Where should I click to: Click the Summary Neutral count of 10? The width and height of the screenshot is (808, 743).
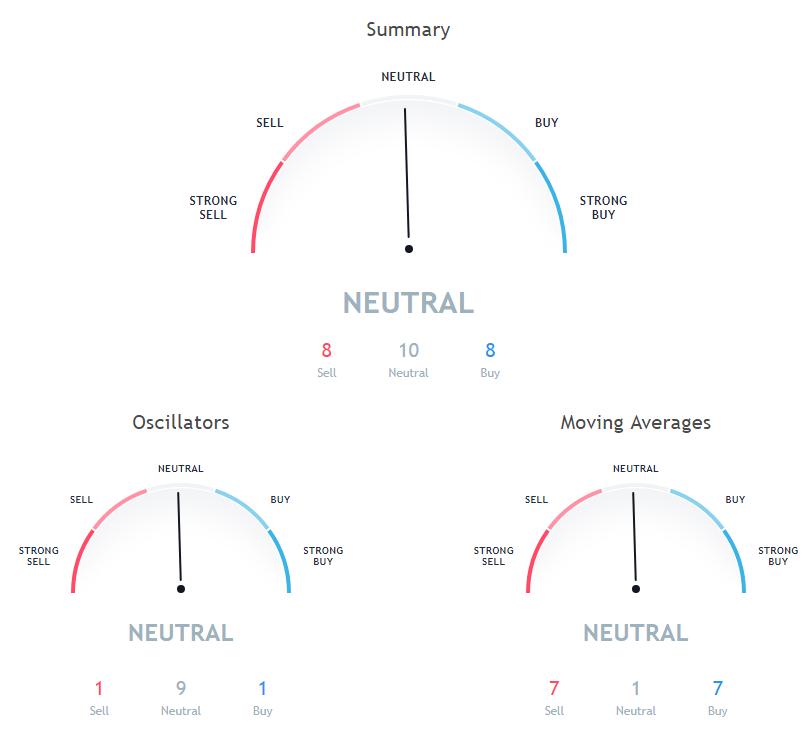pyautogui.click(x=408, y=351)
